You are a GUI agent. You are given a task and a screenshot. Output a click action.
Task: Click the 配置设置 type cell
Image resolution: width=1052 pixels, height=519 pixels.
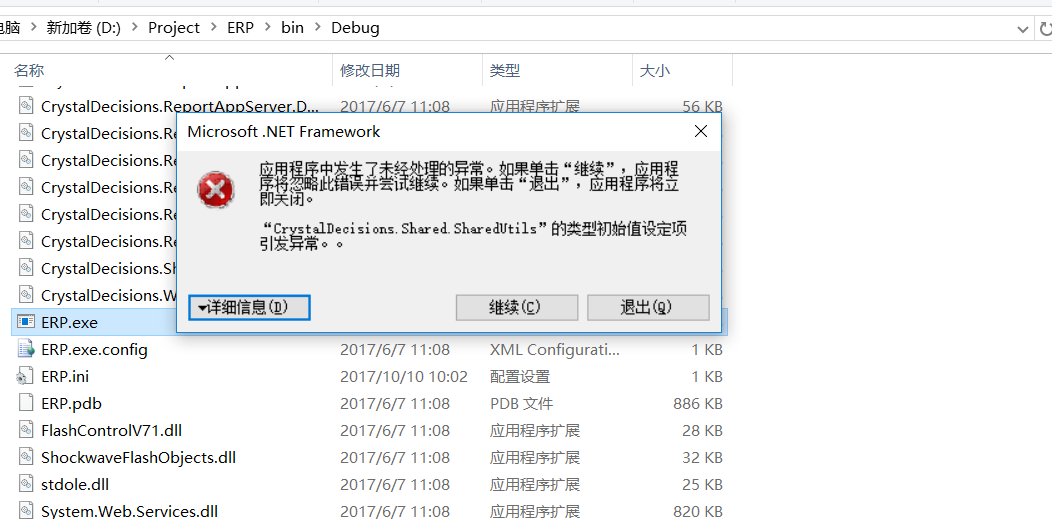tap(520, 377)
